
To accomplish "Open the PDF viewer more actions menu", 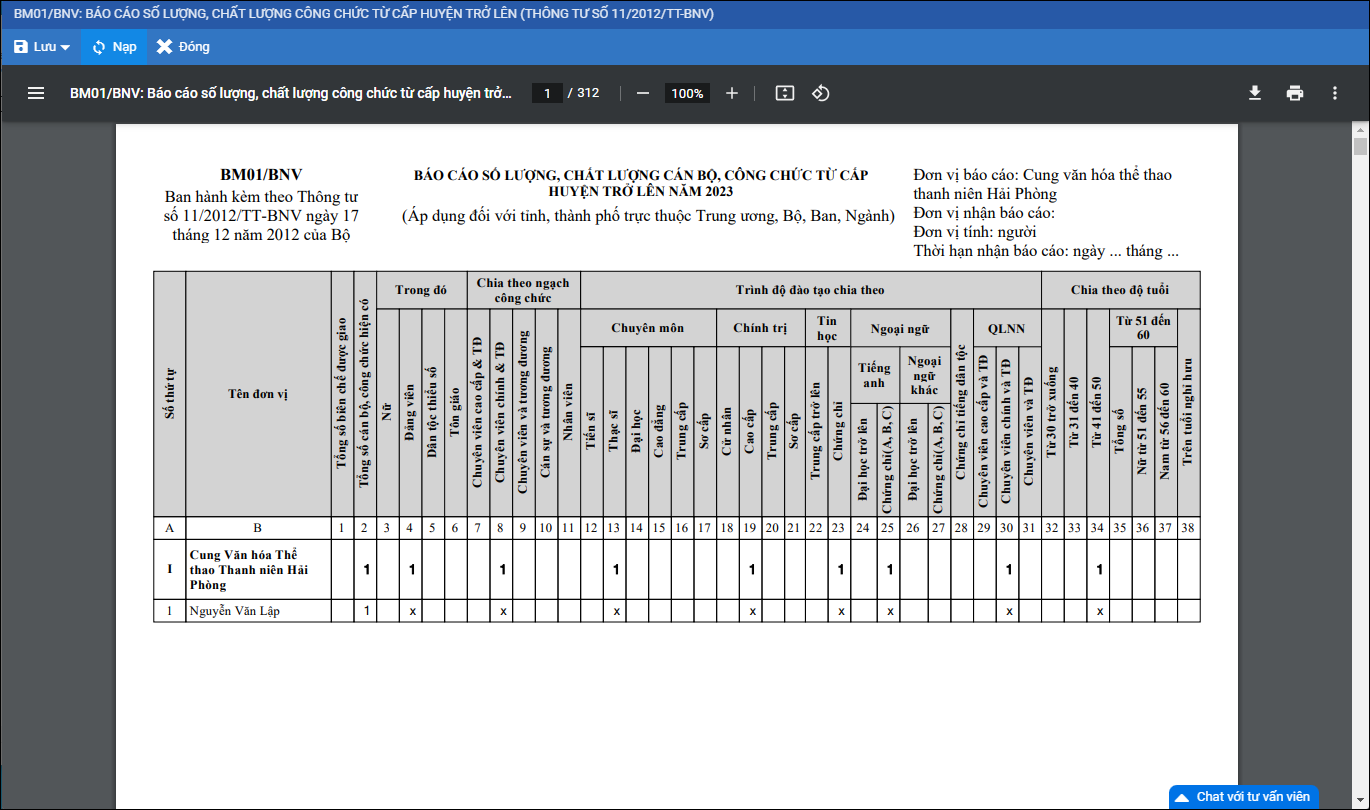I will [1334, 93].
